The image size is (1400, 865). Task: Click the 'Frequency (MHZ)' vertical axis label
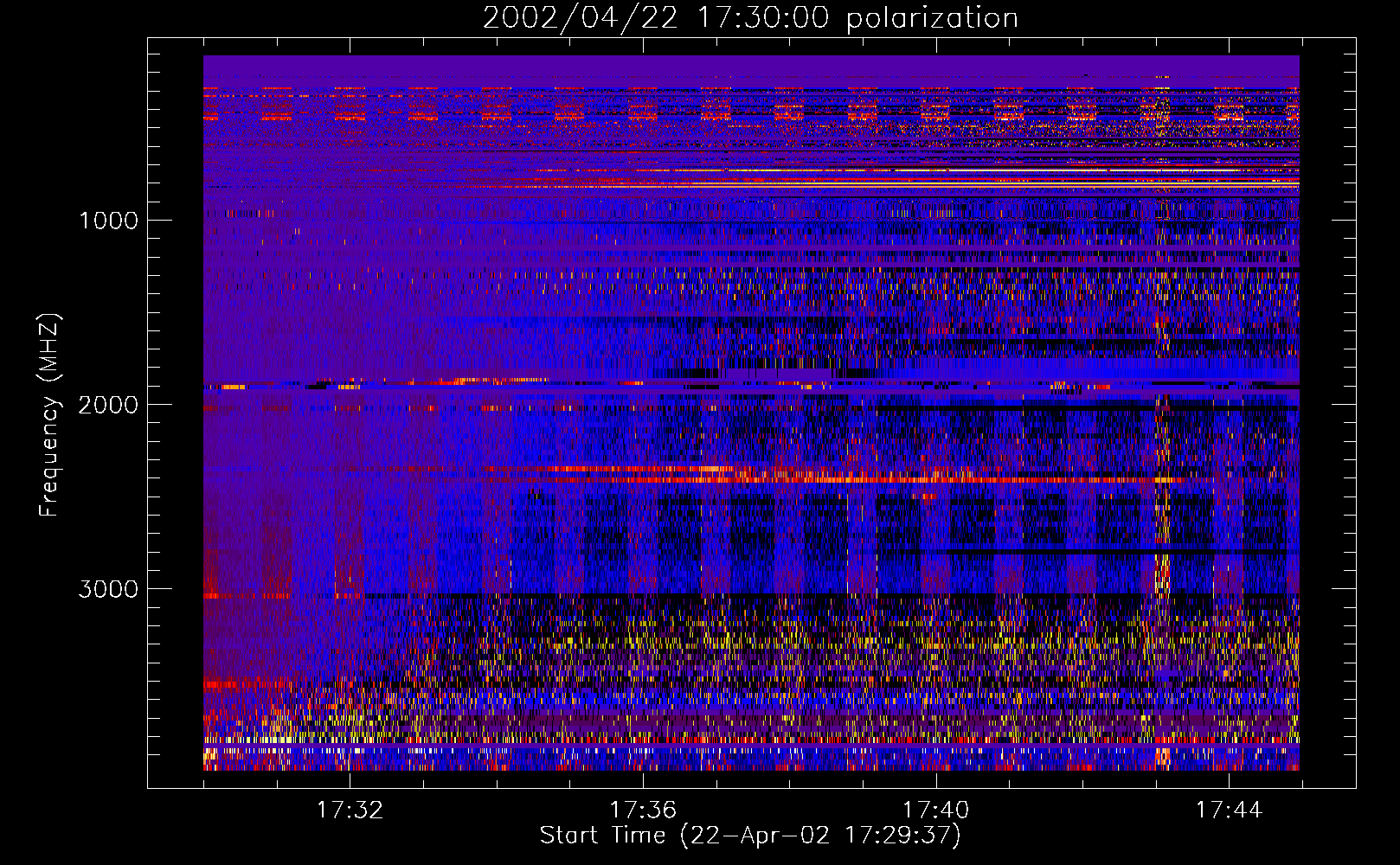49,415
